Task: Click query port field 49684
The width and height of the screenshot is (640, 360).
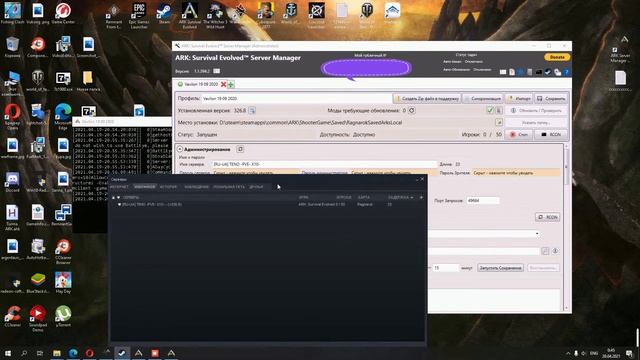Action: tap(483, 200)
